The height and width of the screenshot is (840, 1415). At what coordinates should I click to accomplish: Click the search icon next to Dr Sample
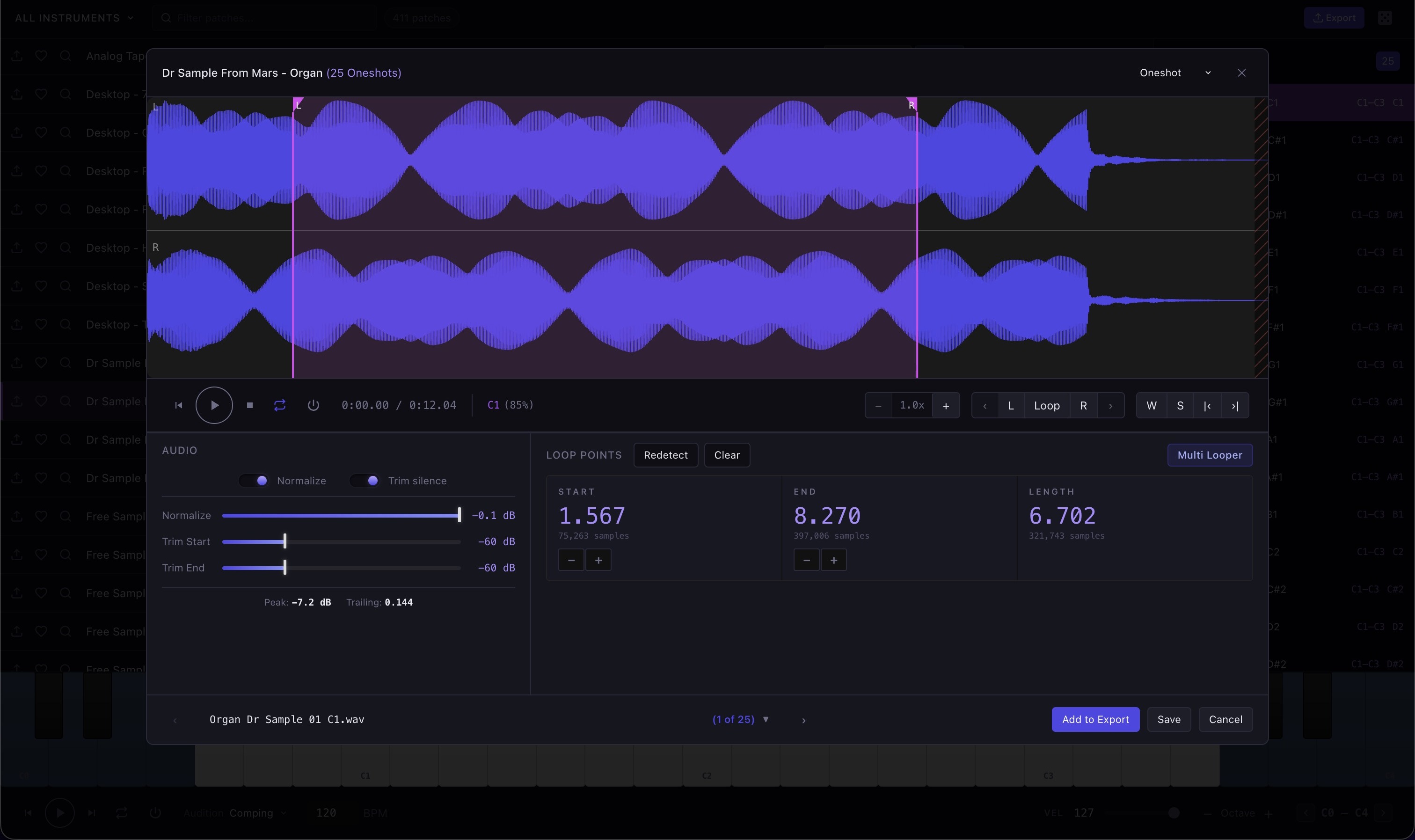click(x=66, y=363)
